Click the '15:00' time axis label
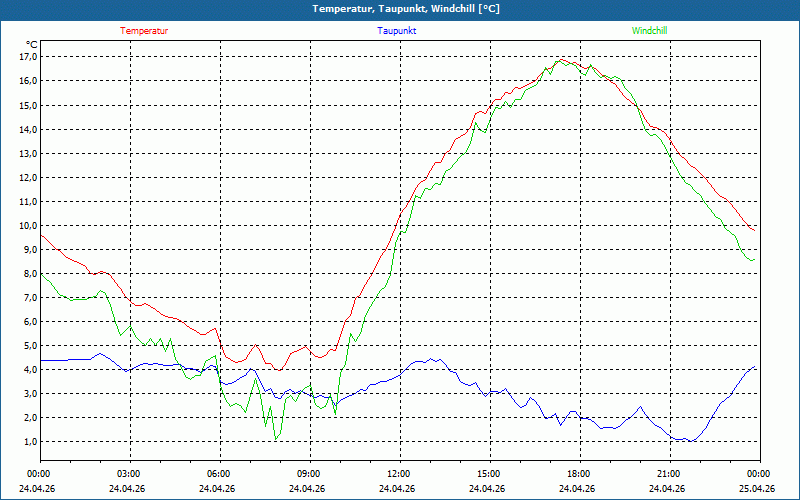This screenshot has height=500, width=800. pyautogui.click(x=488, y=474)
